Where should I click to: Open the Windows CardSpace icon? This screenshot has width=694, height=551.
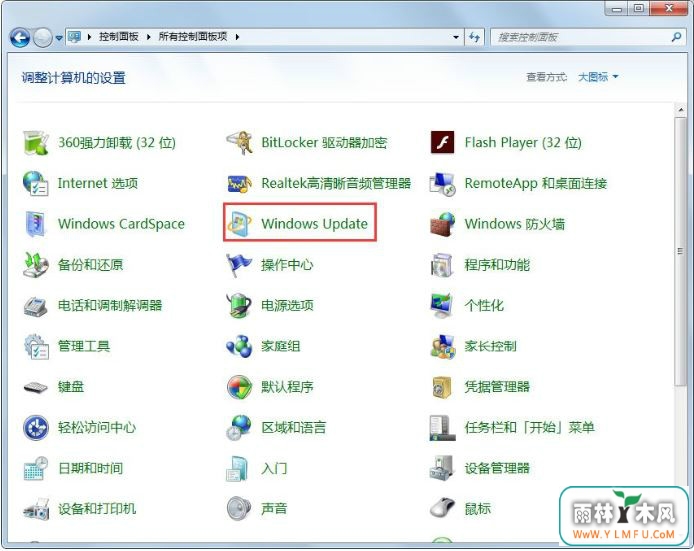click(36, 224)
